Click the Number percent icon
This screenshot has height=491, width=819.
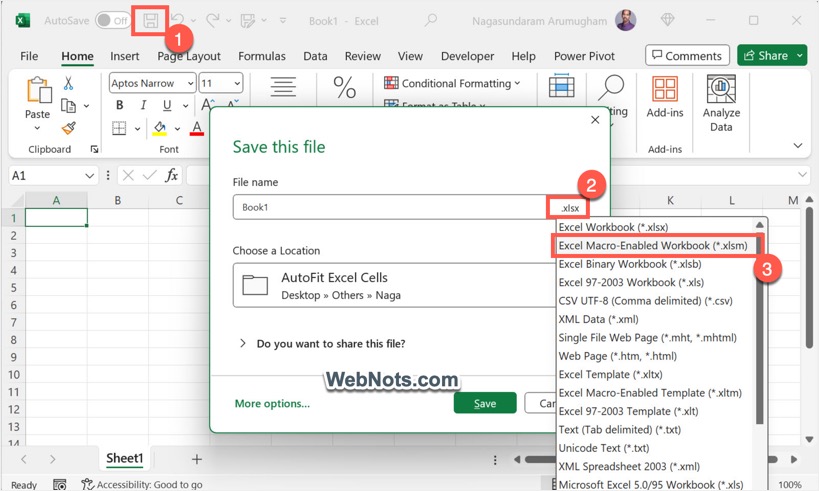[345, 87]
